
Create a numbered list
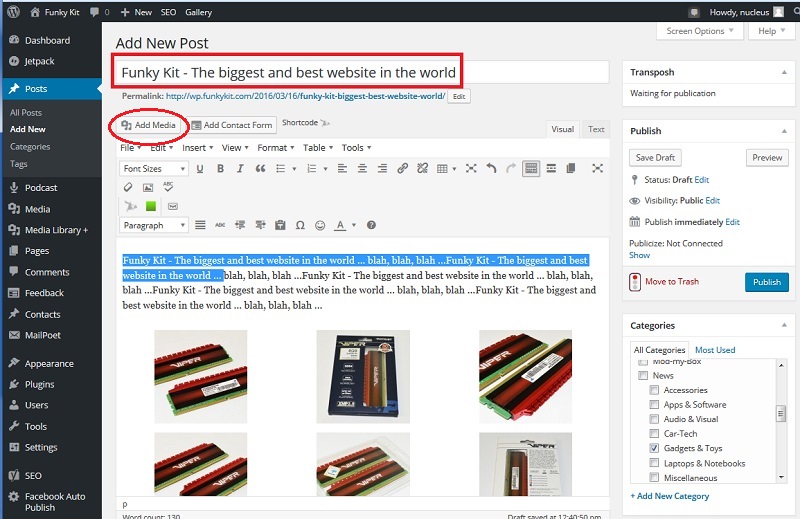[311, 168]
